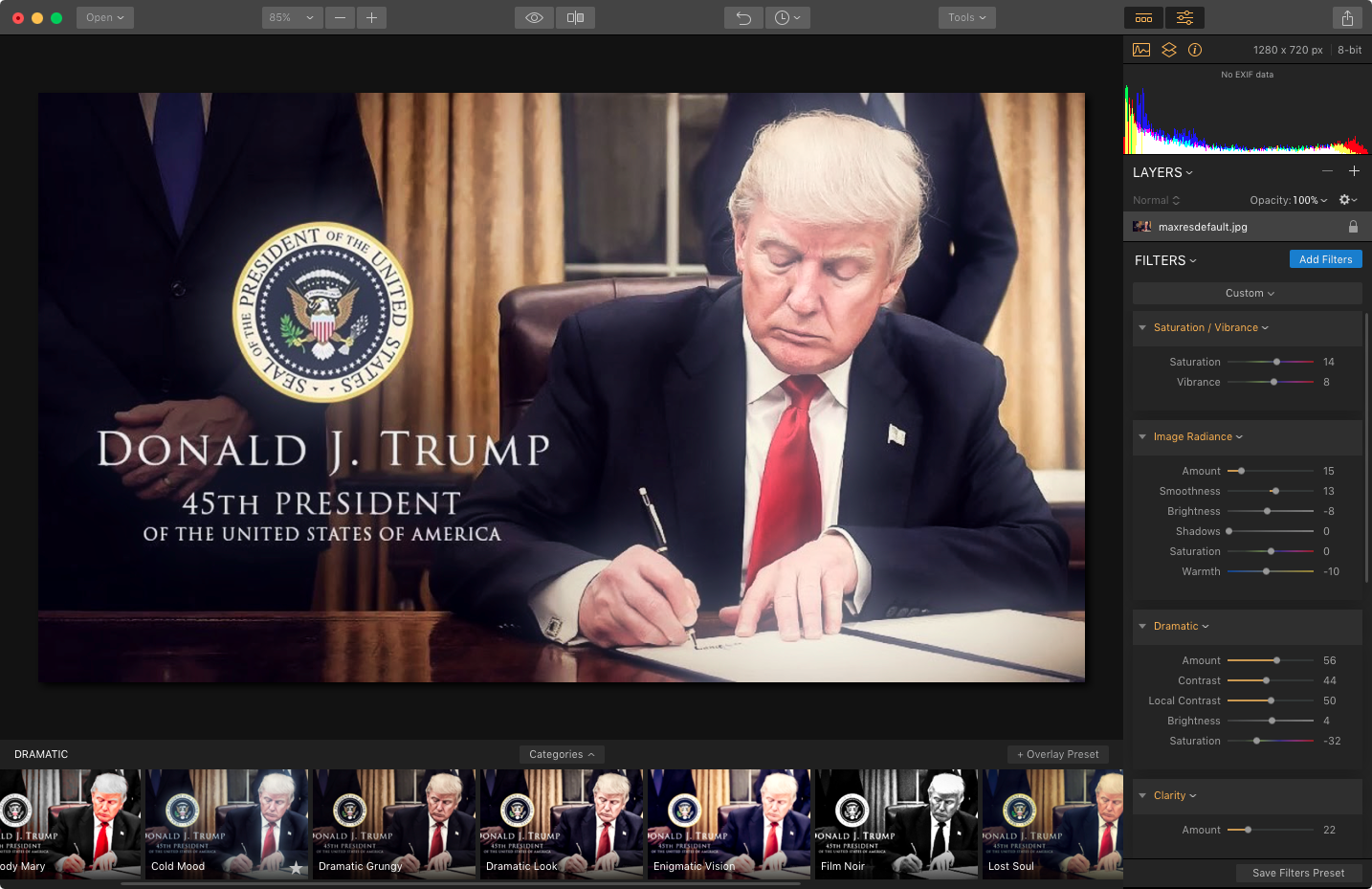Favorite Cold Mood with the star icon

point(296,868)
